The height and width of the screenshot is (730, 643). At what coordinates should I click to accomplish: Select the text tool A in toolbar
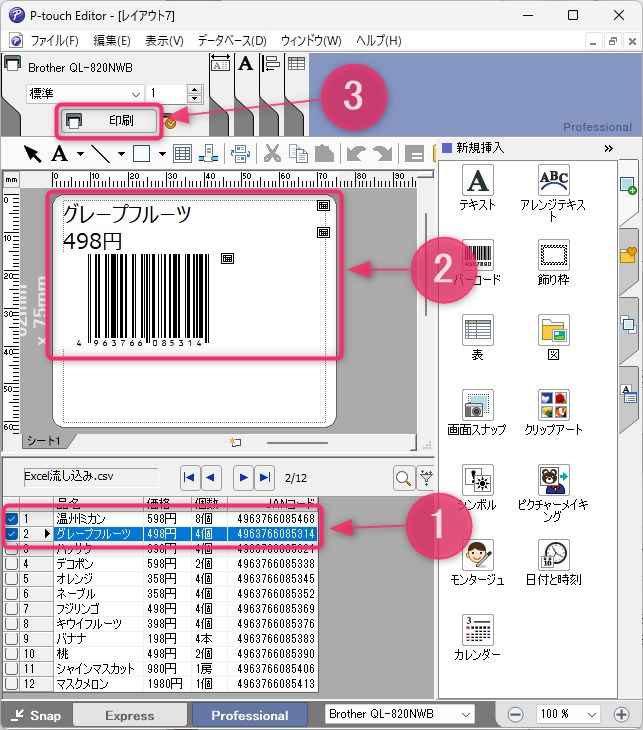[x=60, y=154]
